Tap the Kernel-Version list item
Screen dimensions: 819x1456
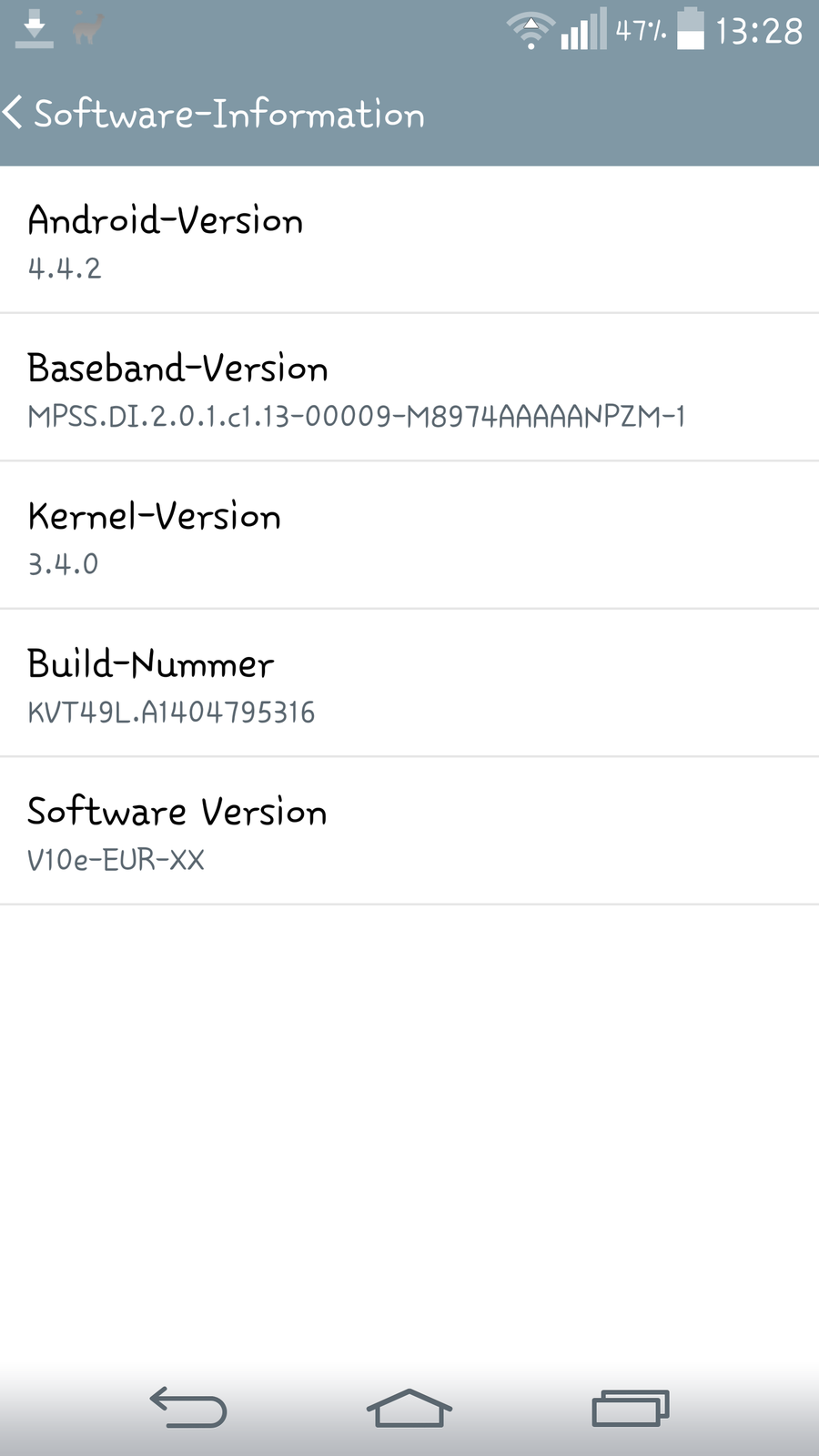point(409,536)
